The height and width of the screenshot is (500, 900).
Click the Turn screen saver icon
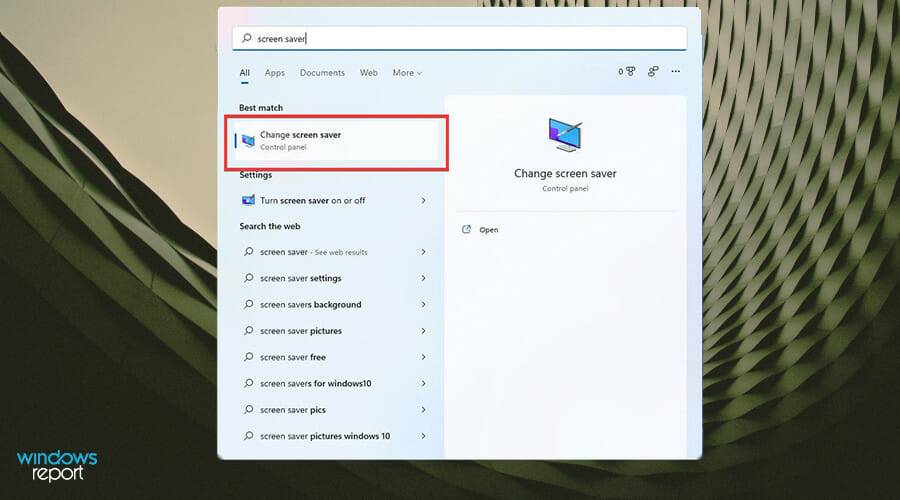[x=248, y=200]
